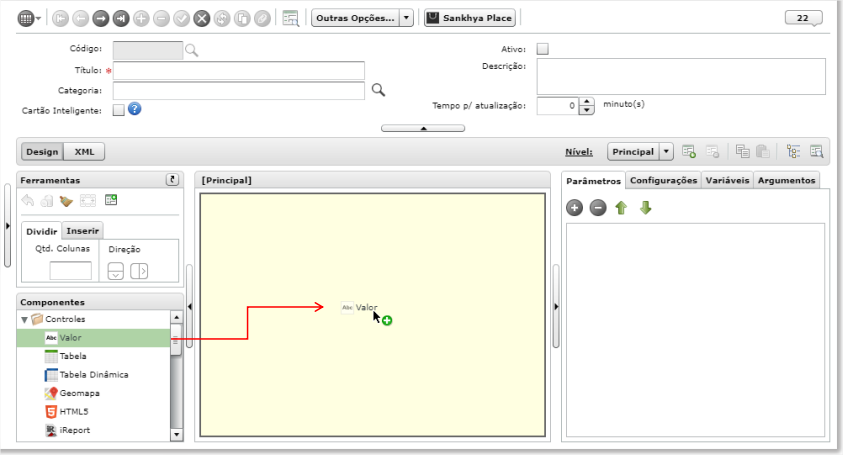
Task: Click the Qtd. Colunas input field
Action: (70, 270)
